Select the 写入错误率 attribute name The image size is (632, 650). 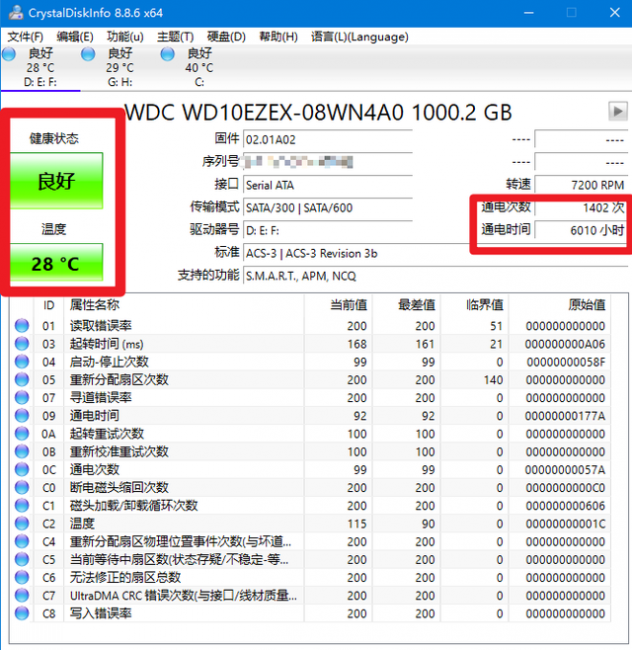pyautogui.click(x=101, y=614)
